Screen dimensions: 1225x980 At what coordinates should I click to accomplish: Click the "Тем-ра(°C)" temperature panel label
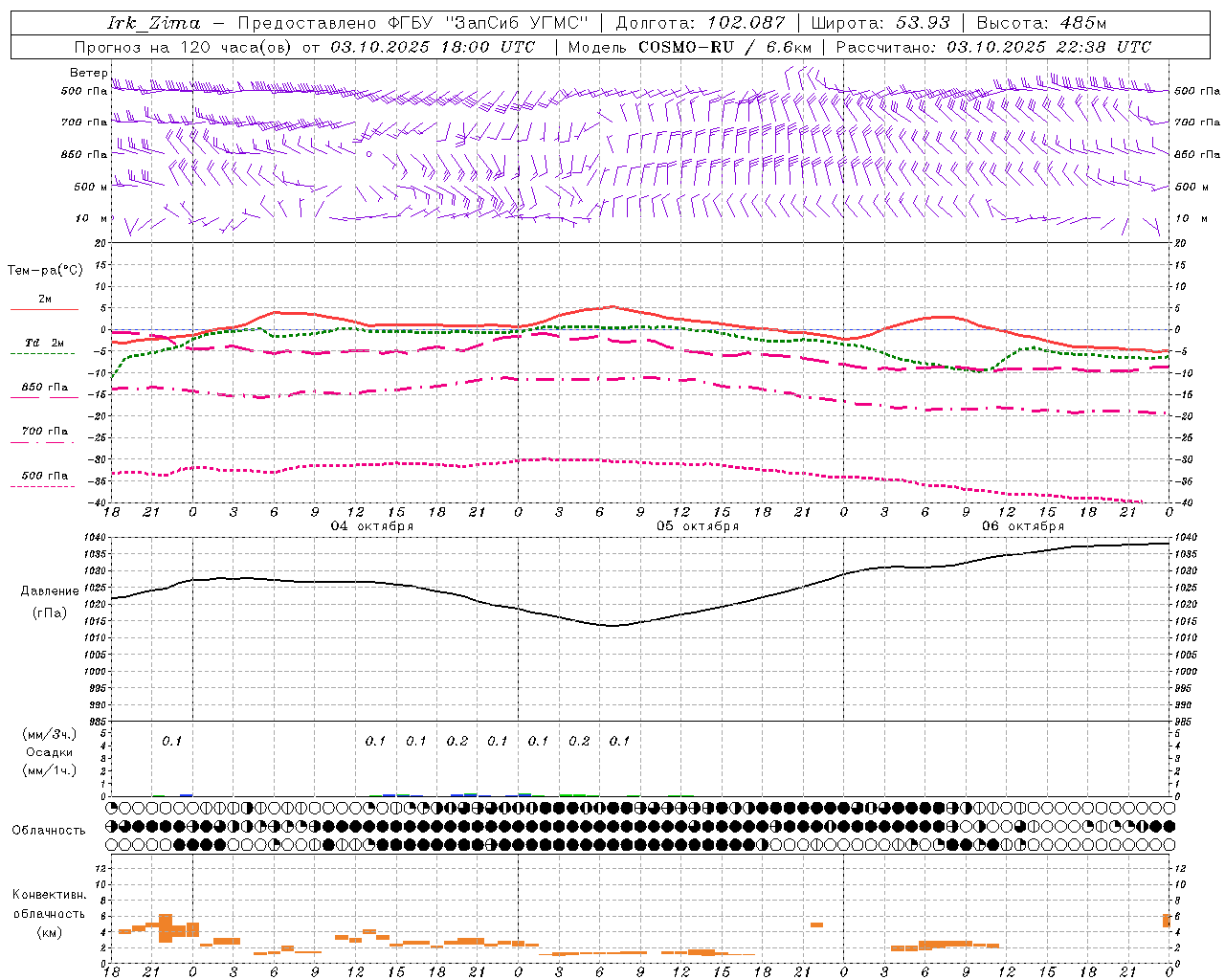[45, 271]
